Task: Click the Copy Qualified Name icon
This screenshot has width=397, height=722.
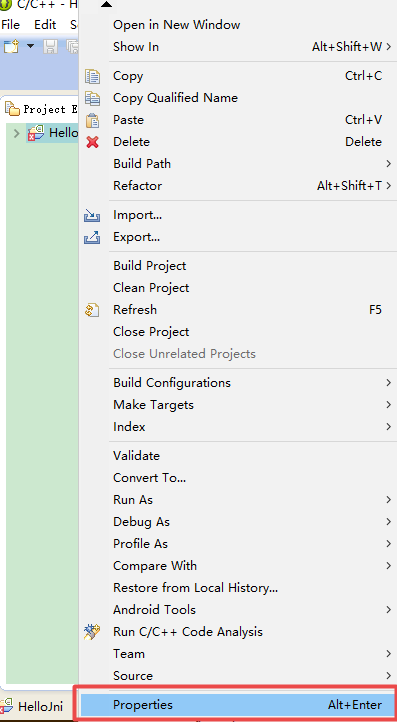Action: coord(93,98)
